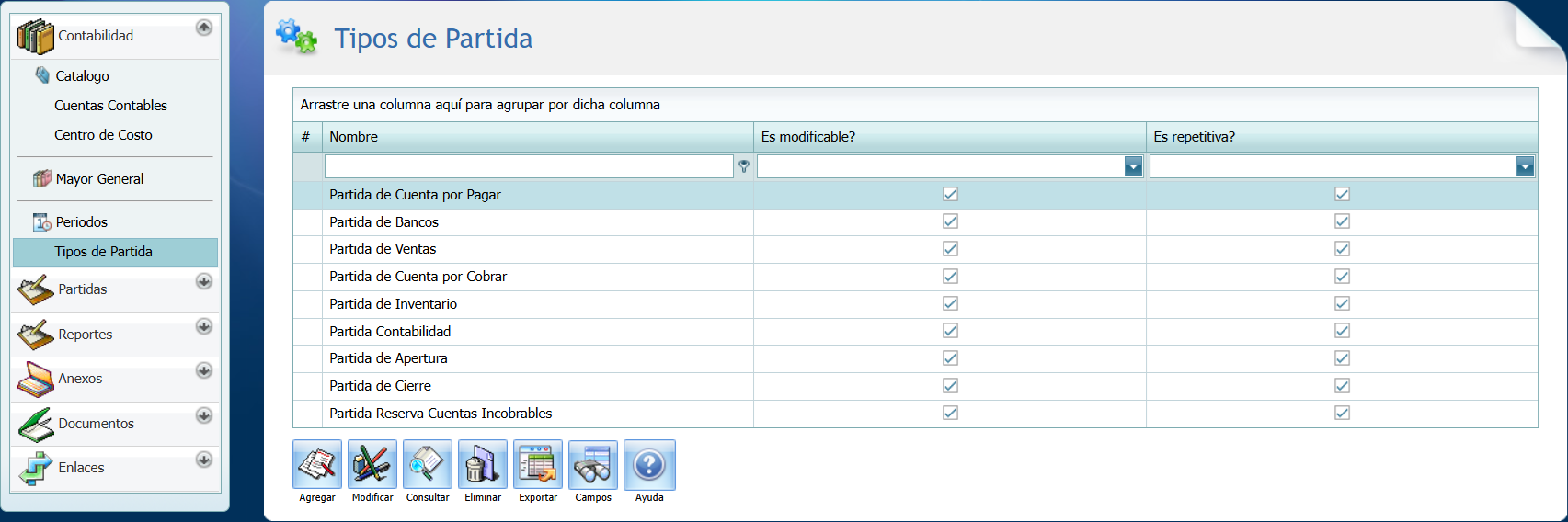The image size is (1568, 522).
Task: Expand the Documentos section arrow
Action: (x=204, y=415)
